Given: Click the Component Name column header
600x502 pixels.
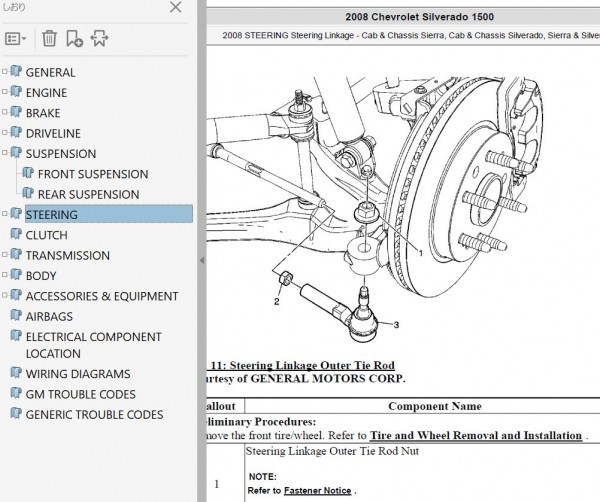Looking at the screenshot, I should coord(435,406).
